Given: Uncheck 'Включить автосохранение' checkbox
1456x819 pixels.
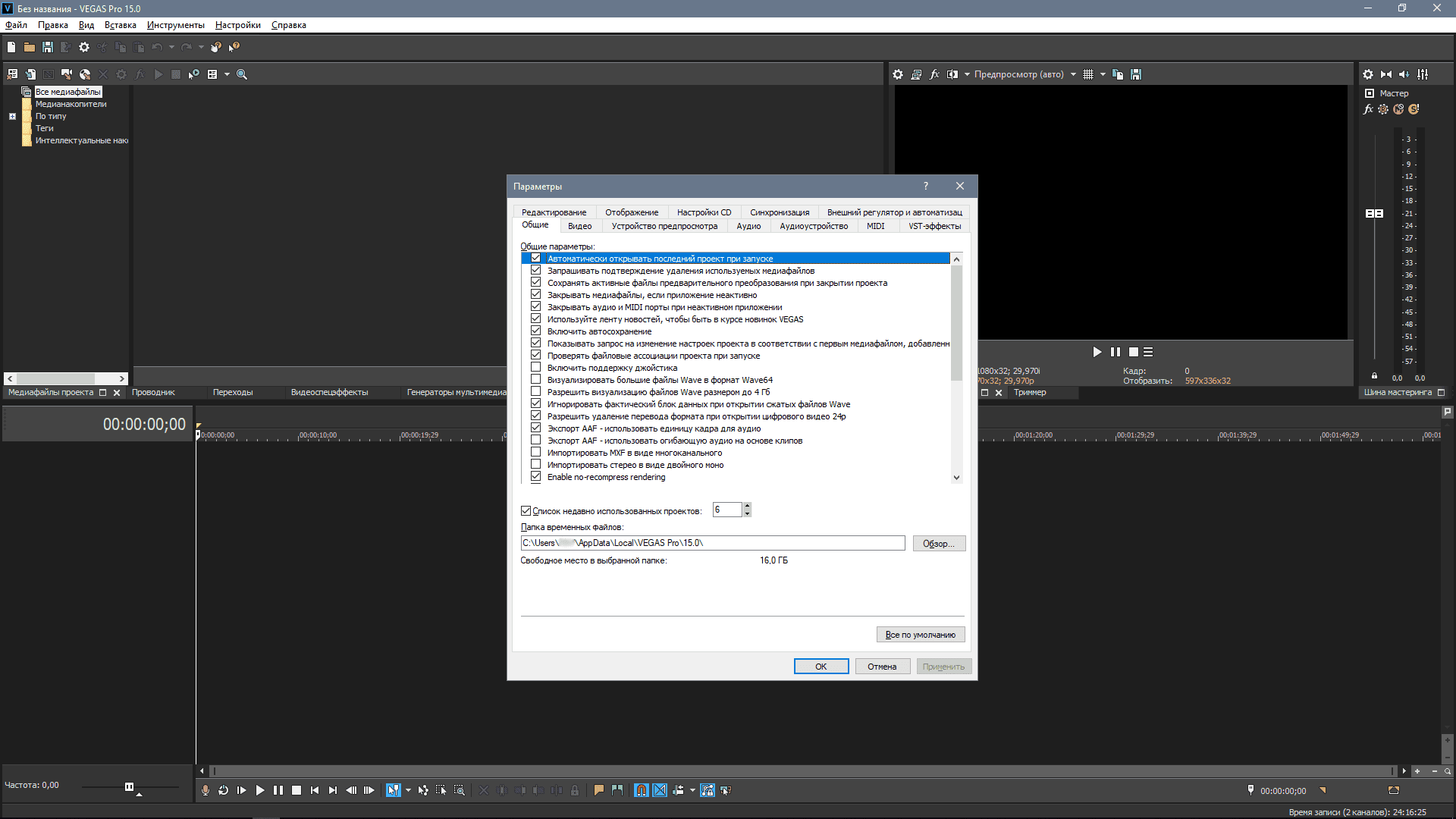Looking at the screenshot, I should click(536, 331).
